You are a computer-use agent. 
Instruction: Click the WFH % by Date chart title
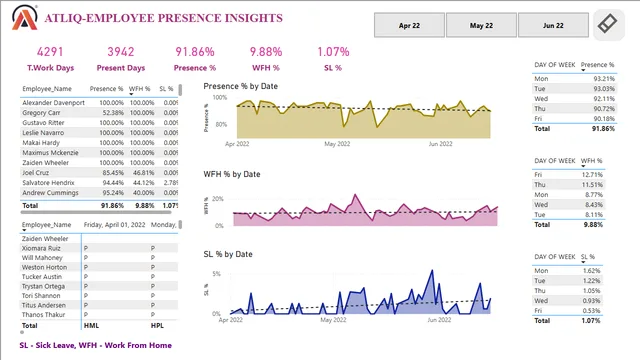coord(231,174)
